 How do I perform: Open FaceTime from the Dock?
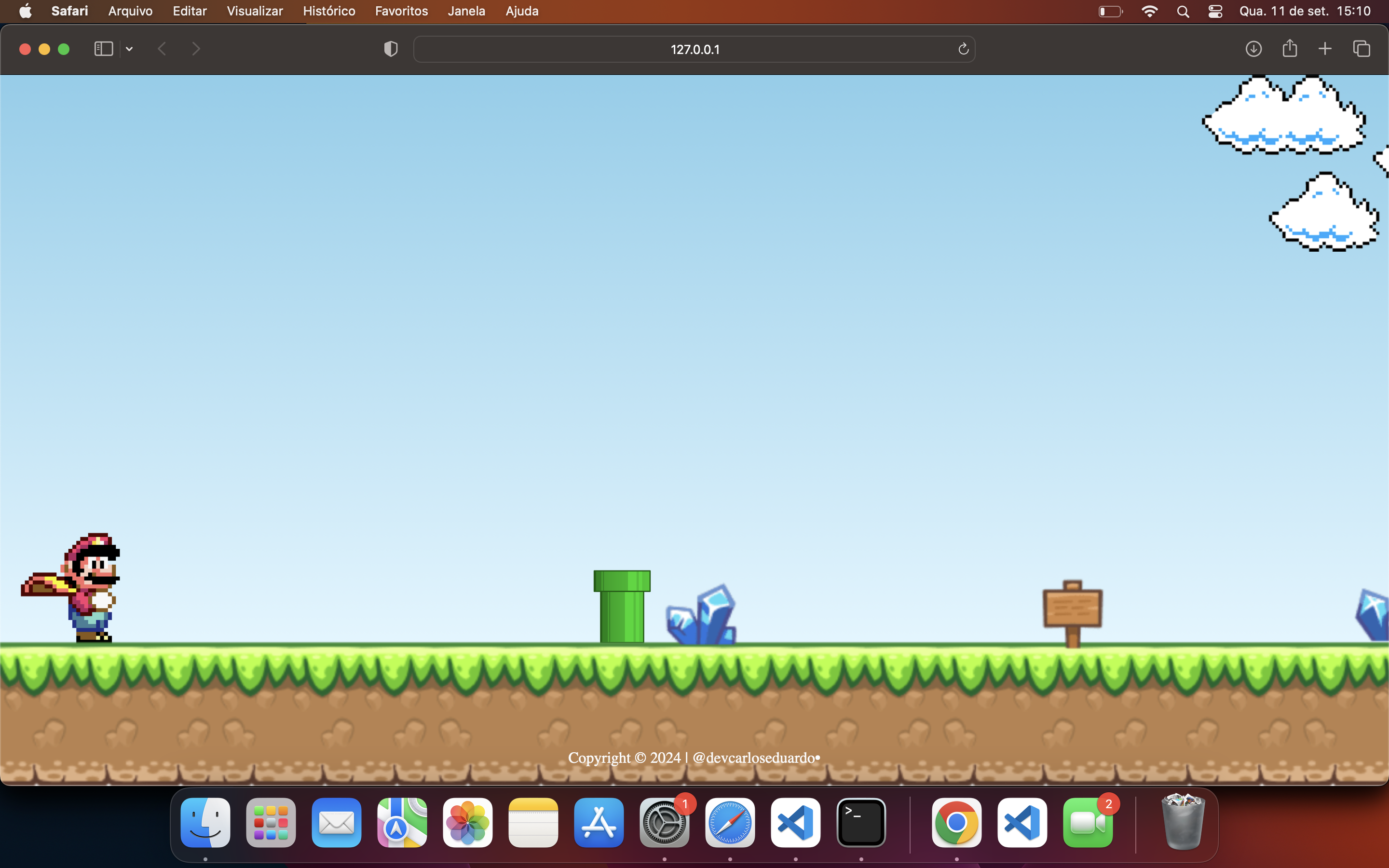(x=1088, y=823)
